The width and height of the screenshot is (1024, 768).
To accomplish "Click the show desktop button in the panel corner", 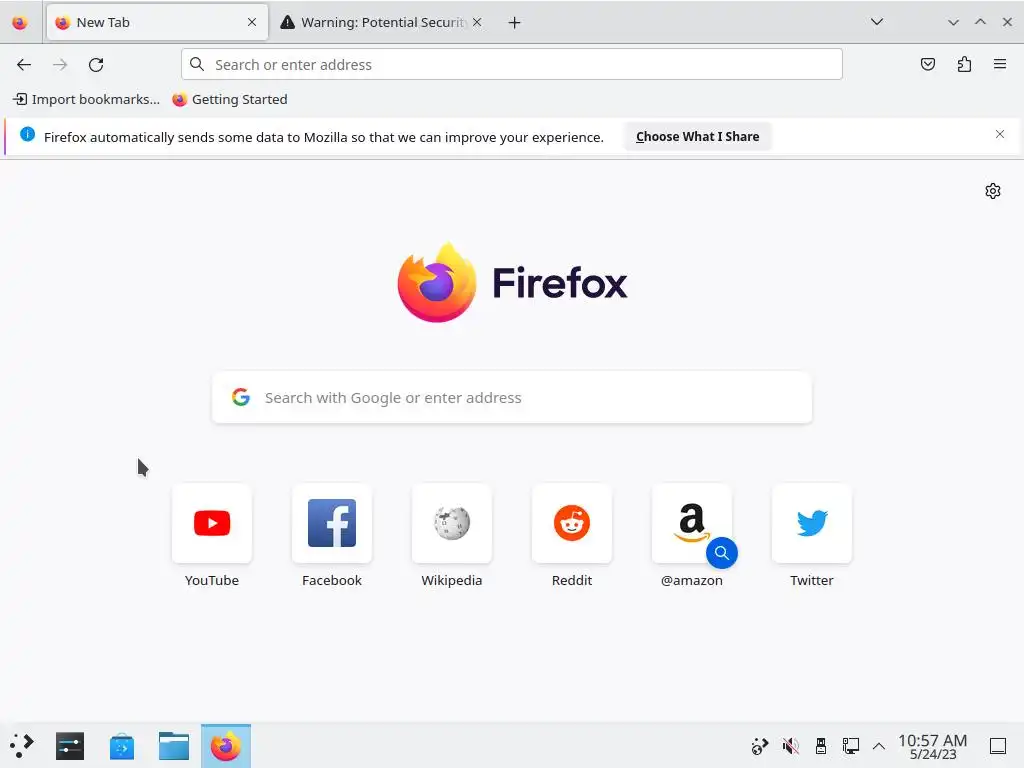I will point(998,746).
